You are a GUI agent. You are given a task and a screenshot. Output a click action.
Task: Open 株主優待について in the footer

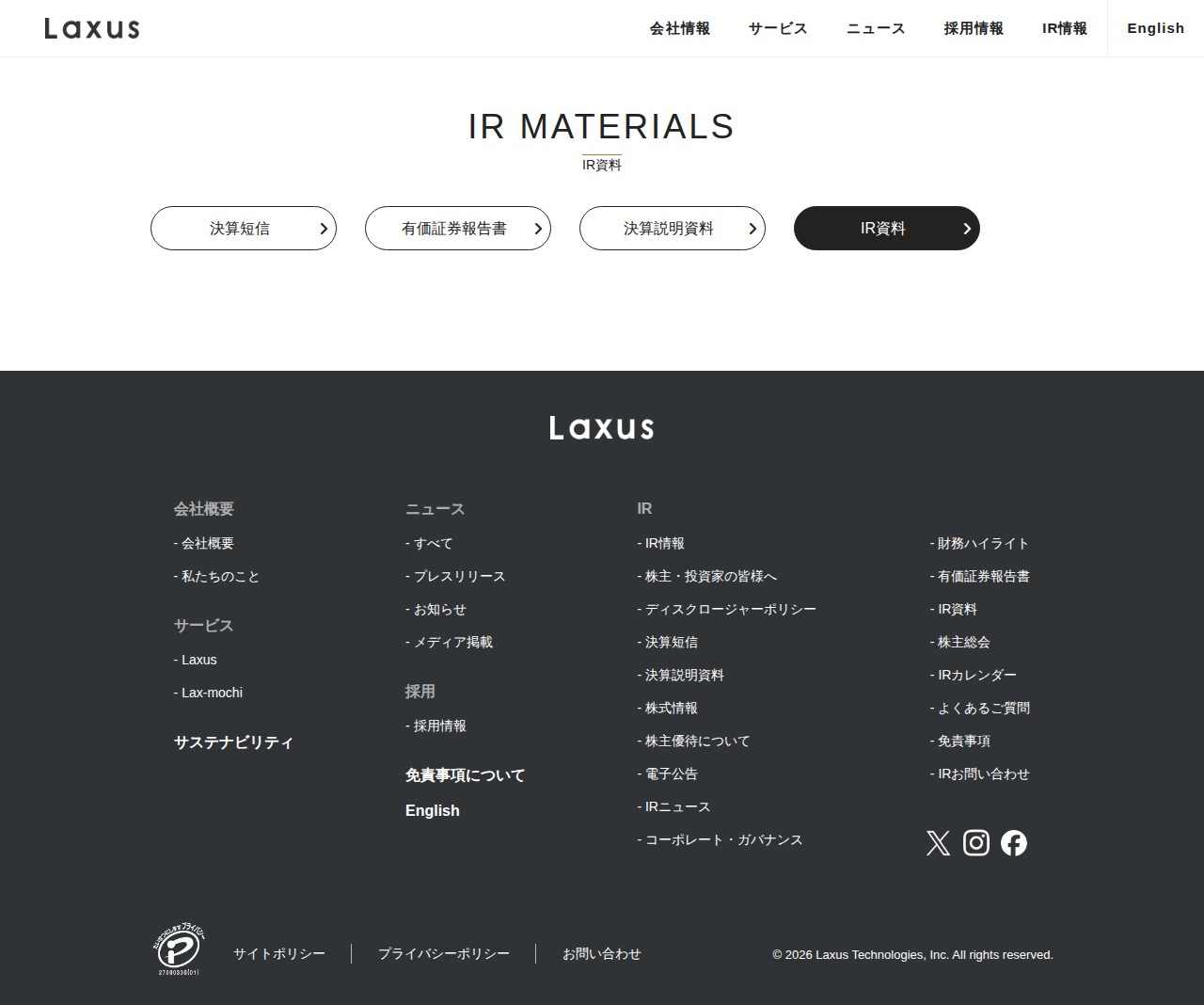coord(693,742)
